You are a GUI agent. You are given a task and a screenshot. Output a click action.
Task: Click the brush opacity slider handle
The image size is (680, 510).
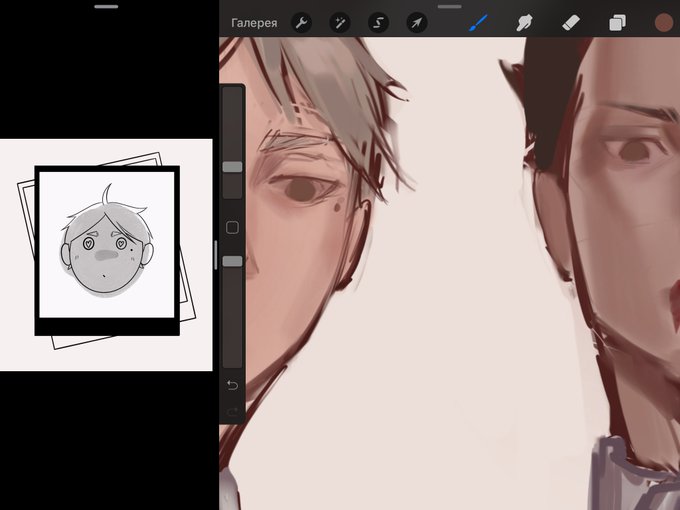232,261
